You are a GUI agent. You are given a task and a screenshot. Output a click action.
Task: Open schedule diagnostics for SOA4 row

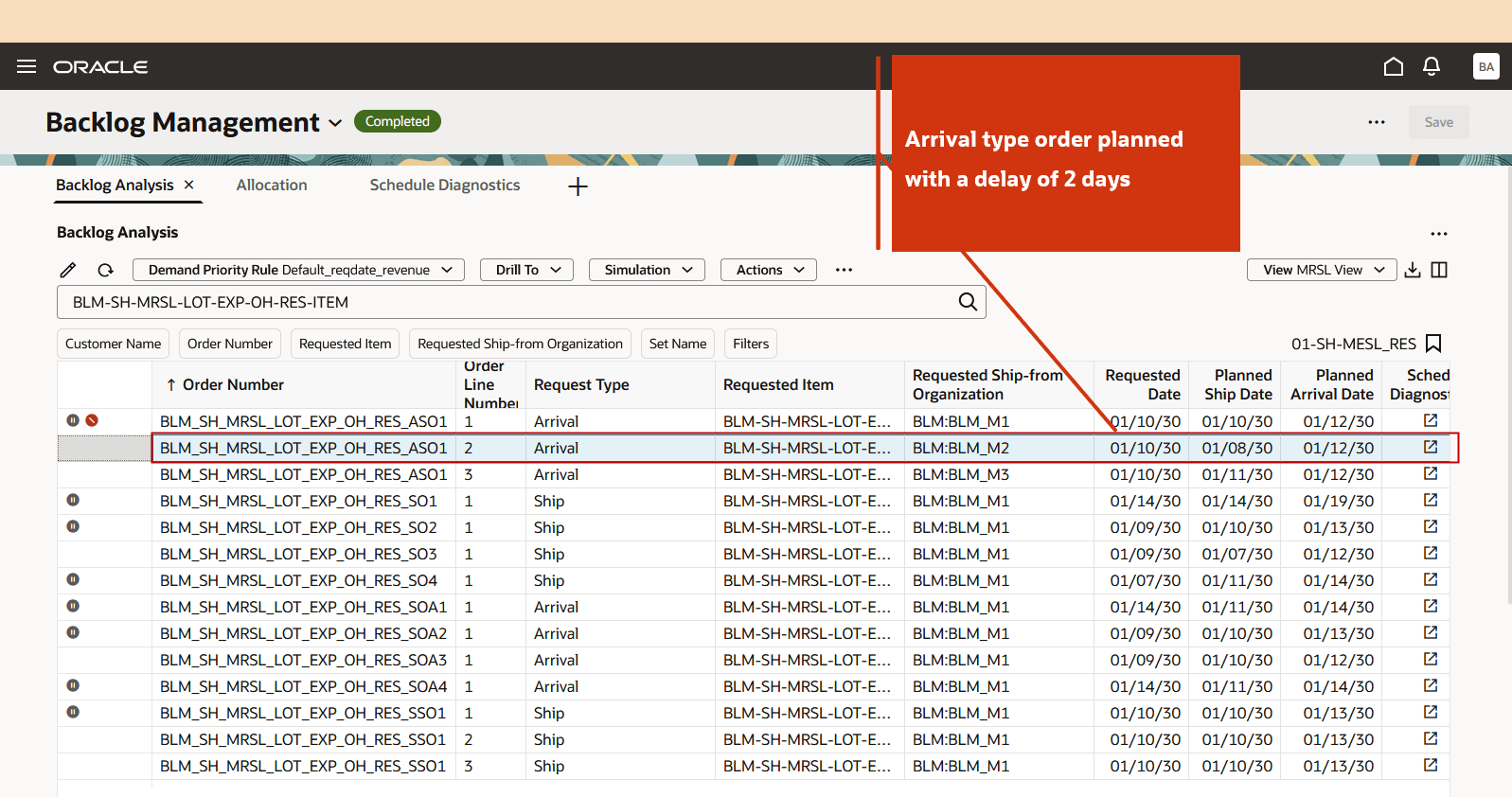[x=1431, y=685]
